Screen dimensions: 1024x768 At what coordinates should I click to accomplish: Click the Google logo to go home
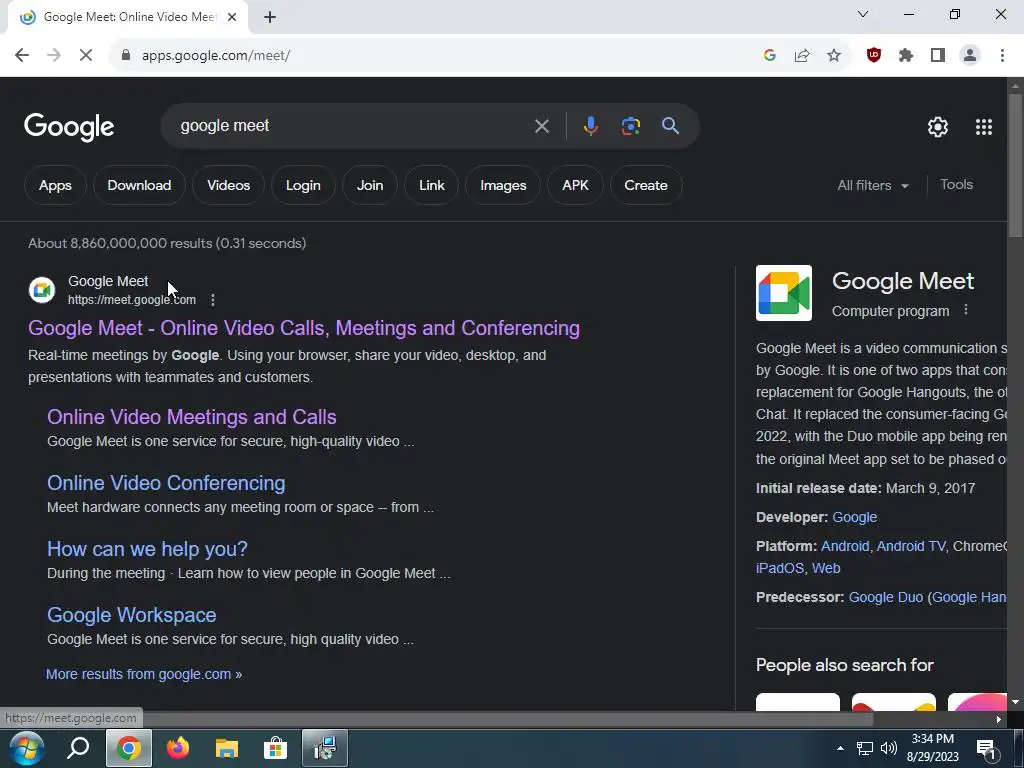click(x=69, y=127)
